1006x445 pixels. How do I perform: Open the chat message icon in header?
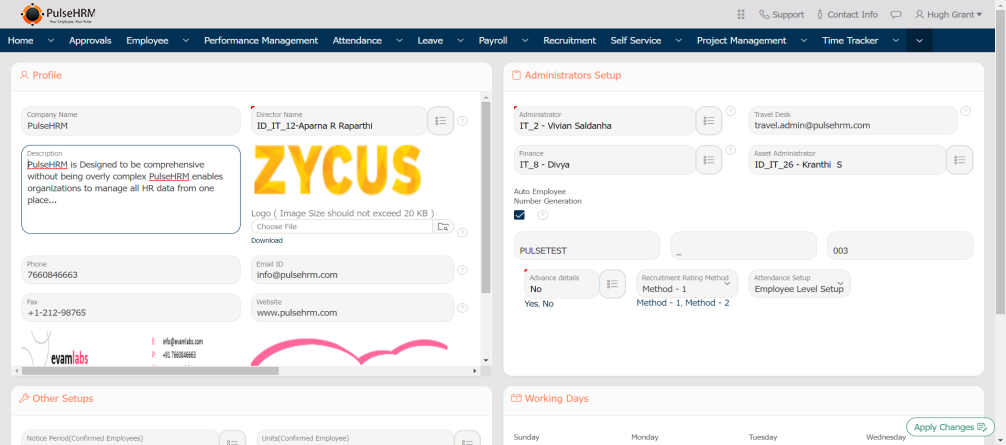(896, 14)
